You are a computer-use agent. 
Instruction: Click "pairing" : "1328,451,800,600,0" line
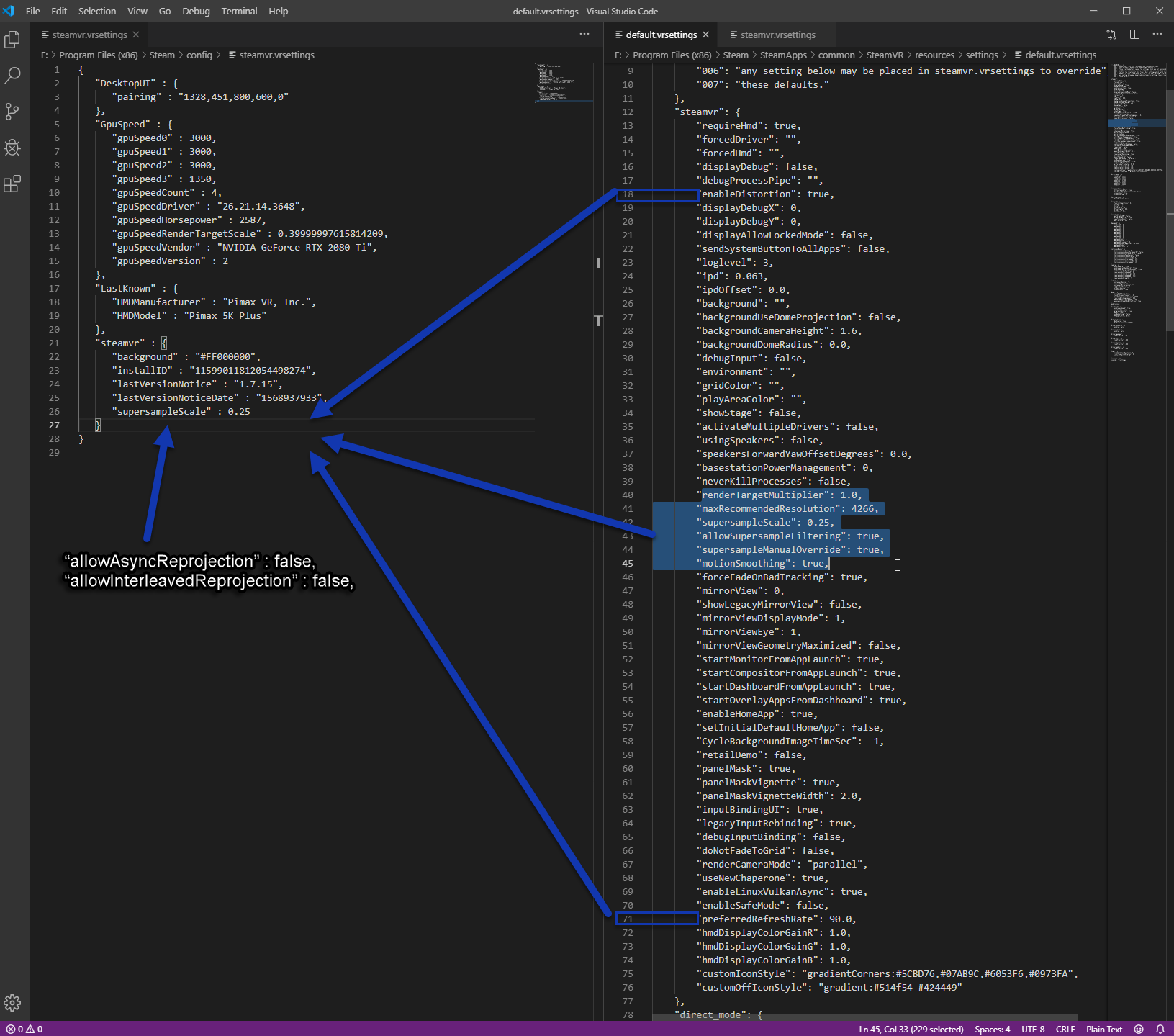200,96
